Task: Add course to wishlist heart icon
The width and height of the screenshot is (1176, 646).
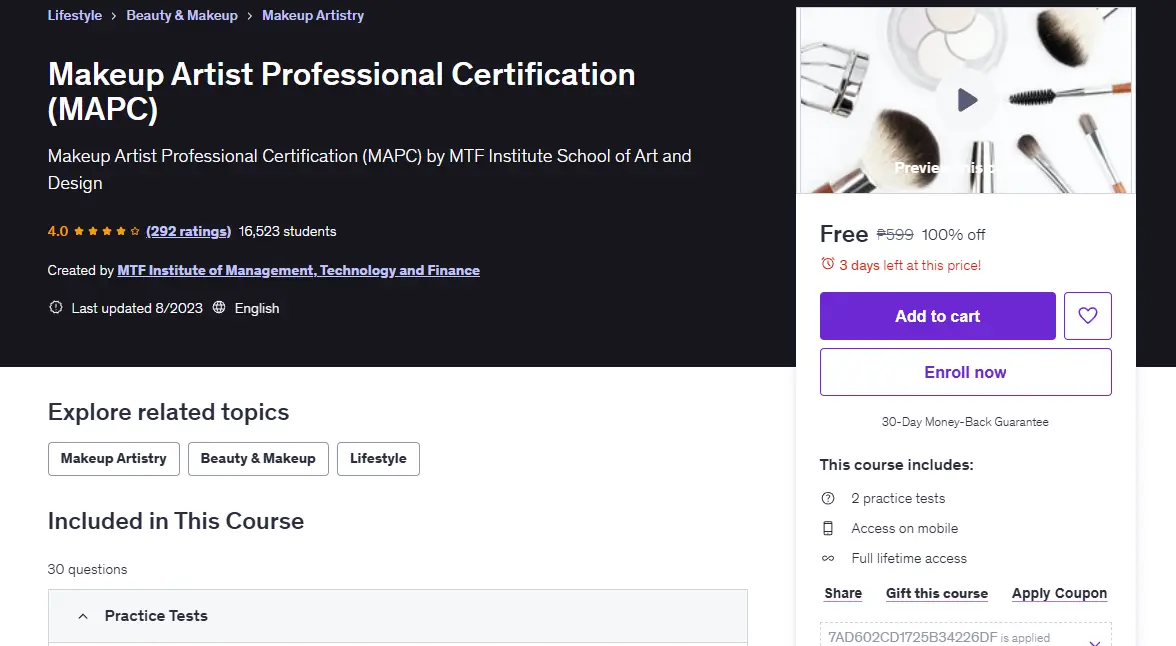Action: click(x=1088, y=316)
